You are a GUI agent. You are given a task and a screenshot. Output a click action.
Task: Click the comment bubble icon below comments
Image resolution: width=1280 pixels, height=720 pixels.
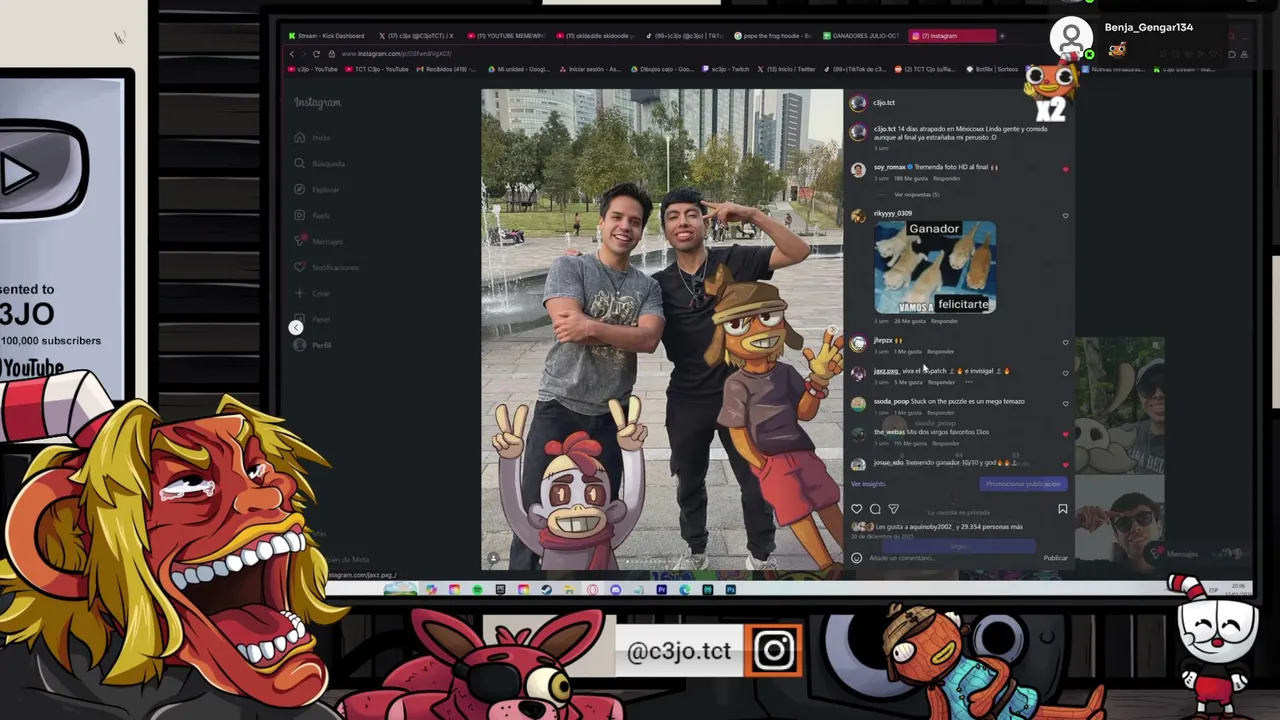pyautogui.click(x=875, y=509)
